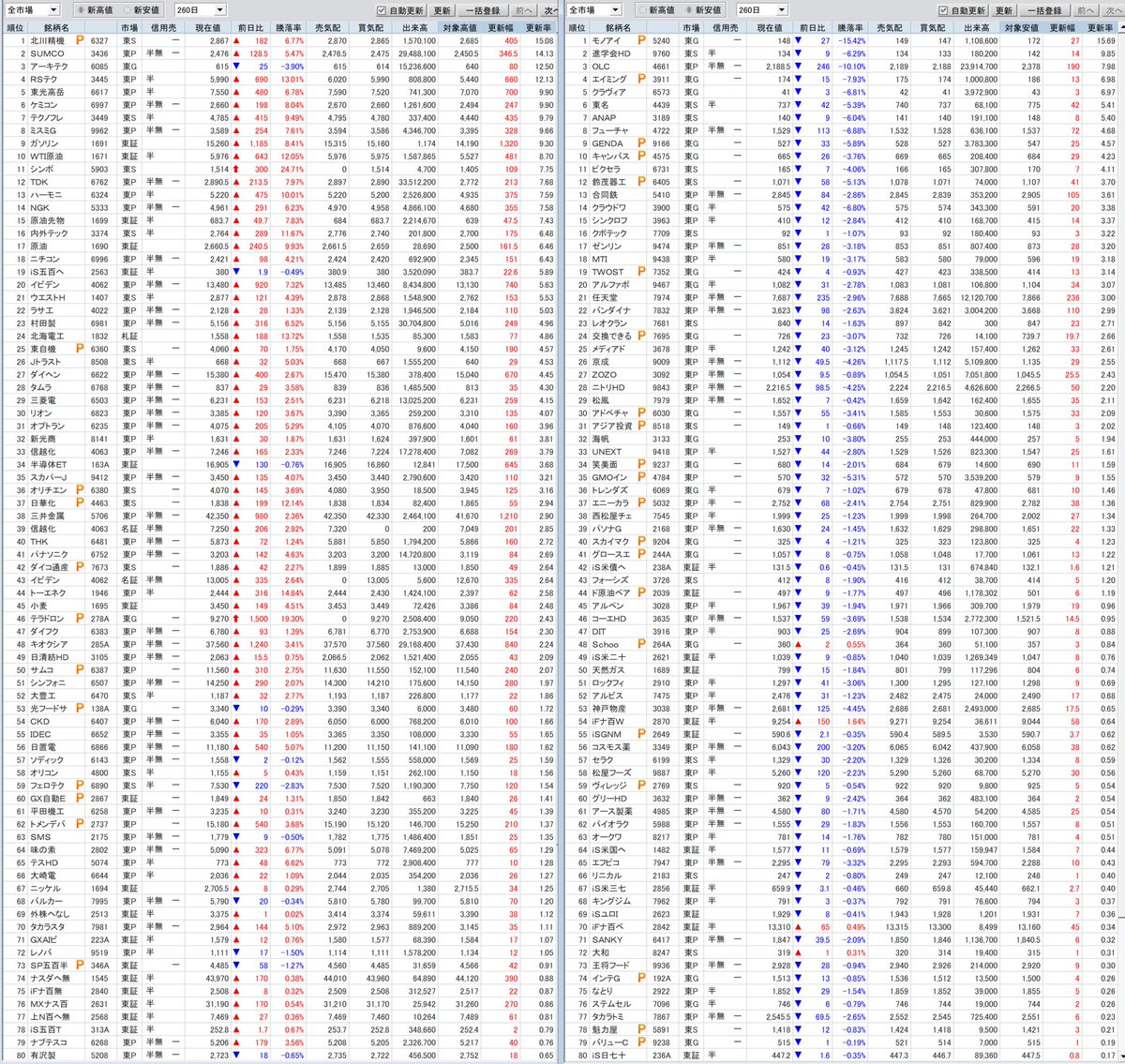Sort right panel by 更新率 column header

point(1100,28)
